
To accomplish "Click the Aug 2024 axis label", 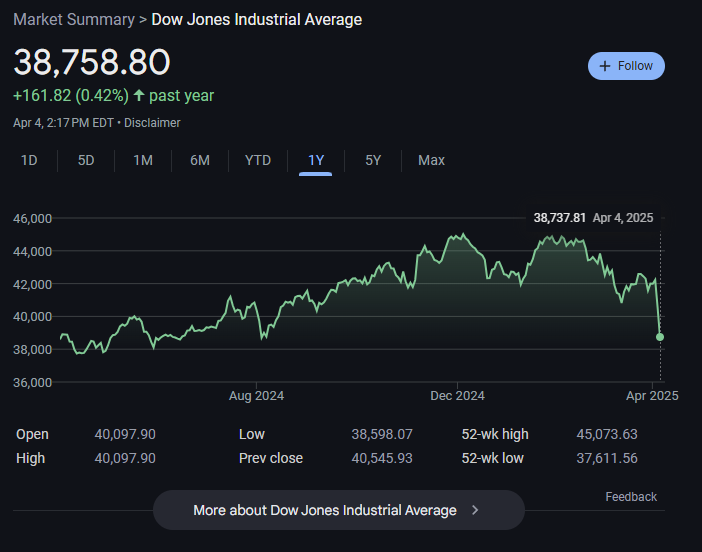I will click(256, 396).
